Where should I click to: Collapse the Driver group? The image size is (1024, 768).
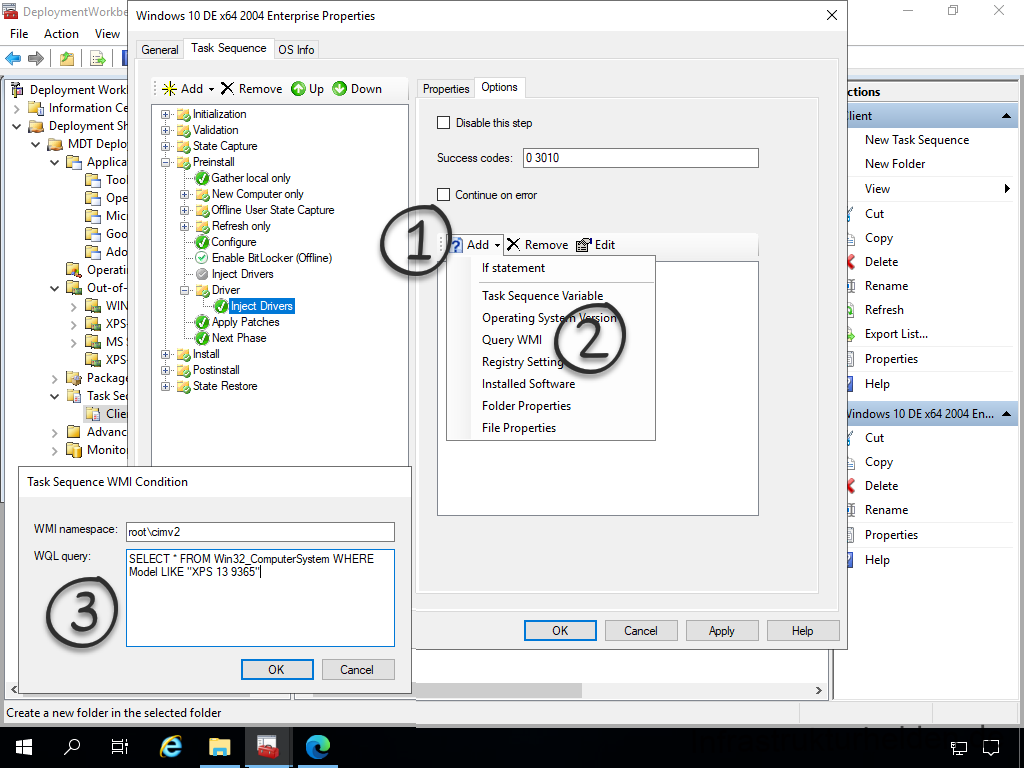[x=184, y=290]
